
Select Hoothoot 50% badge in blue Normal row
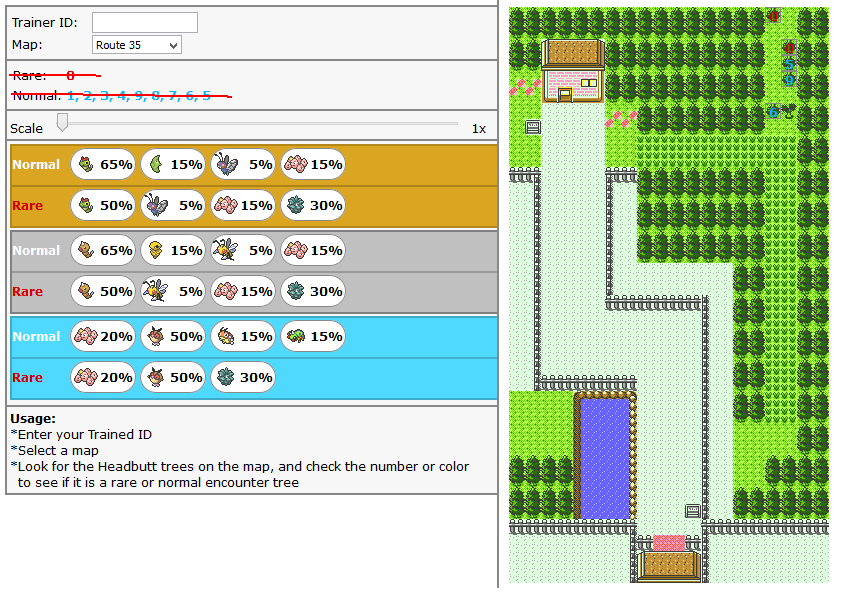(173, 336)
